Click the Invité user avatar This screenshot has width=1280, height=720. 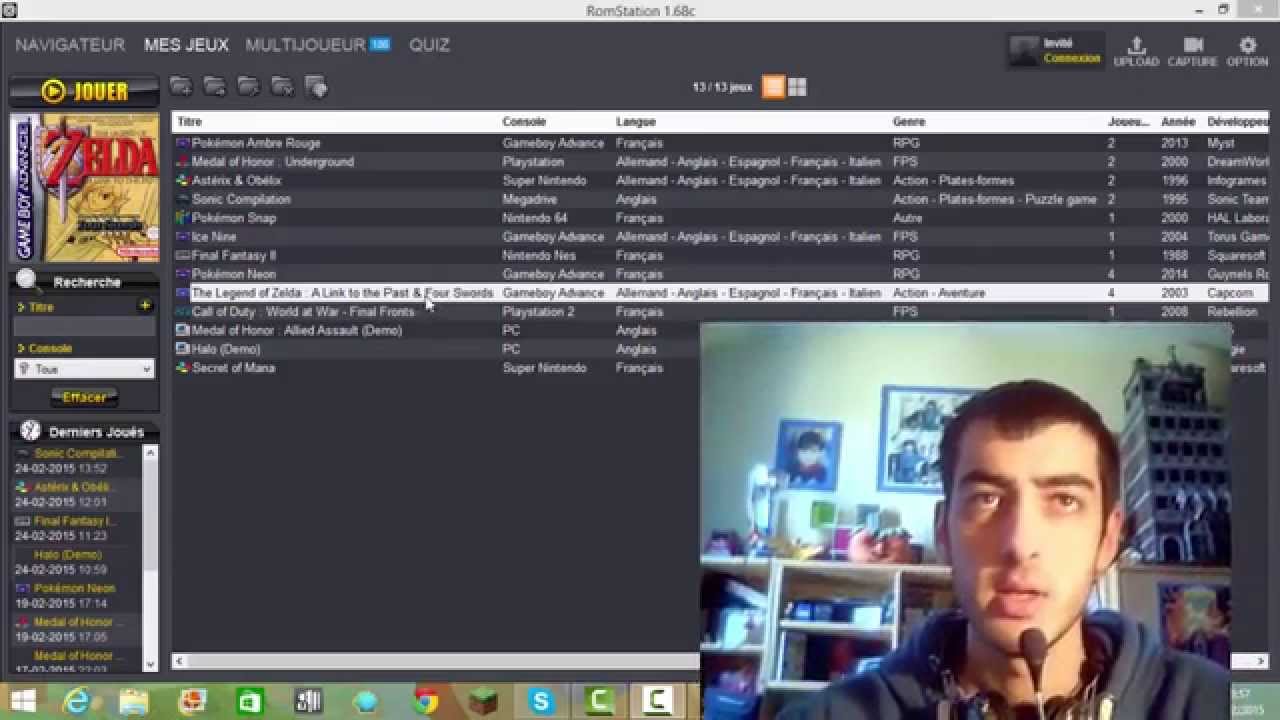coord(1024,51)
